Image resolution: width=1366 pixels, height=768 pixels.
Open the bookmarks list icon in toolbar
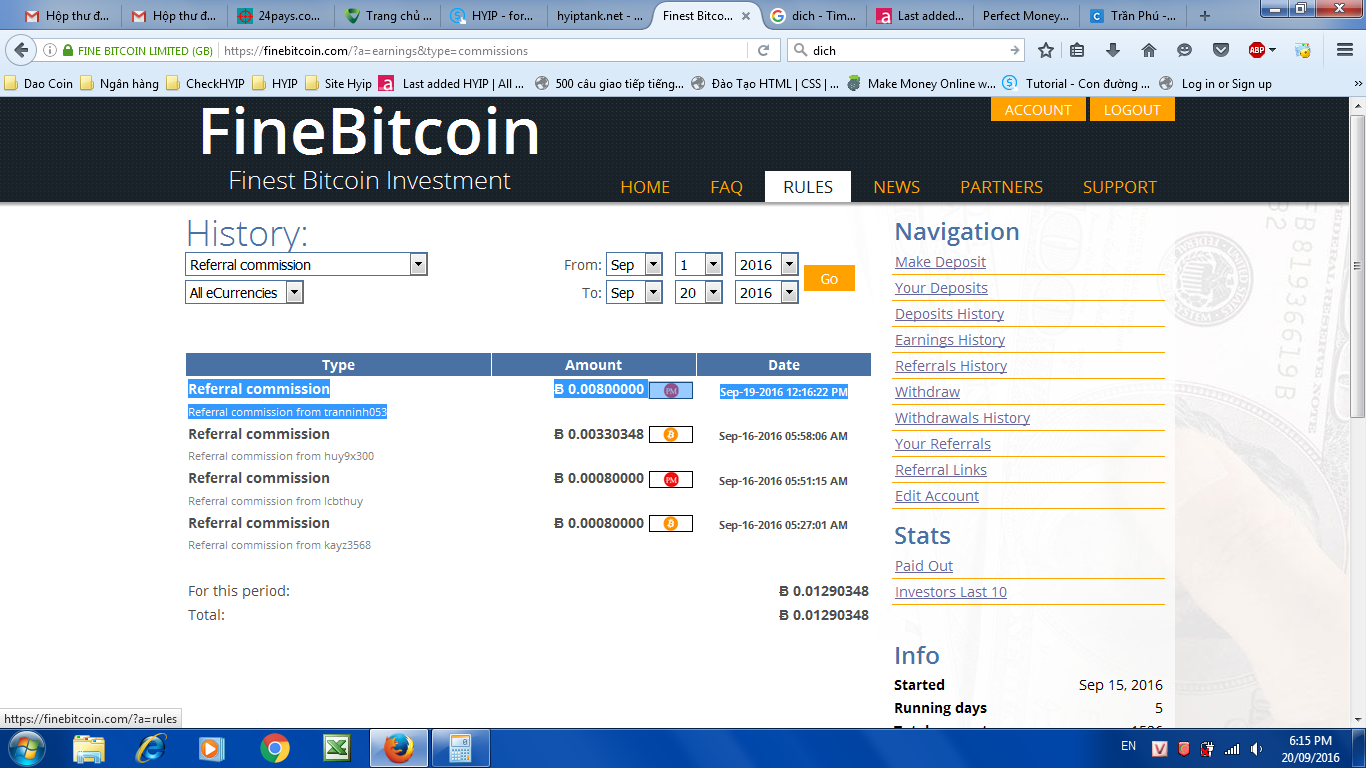point(1077,50)
